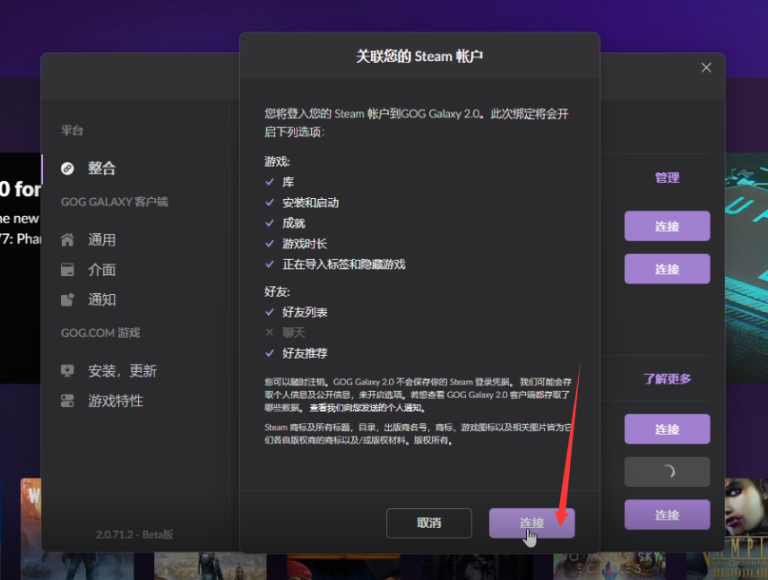
Task: Click the notification icon beside 通知
Action: point(67,299)
